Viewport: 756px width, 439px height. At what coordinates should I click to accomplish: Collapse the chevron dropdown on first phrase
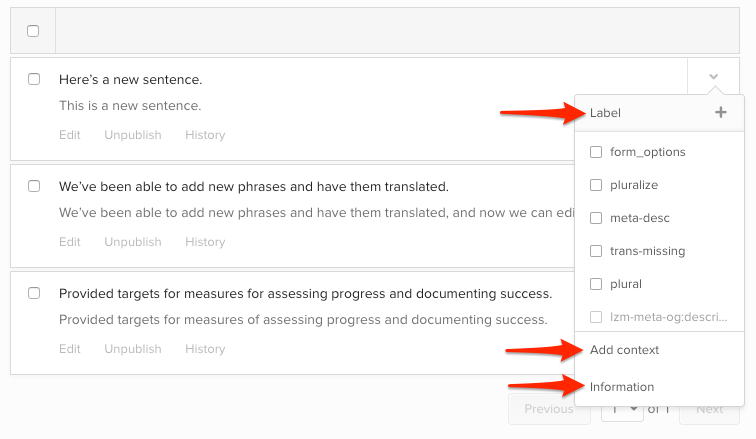(x=713, y=77)
